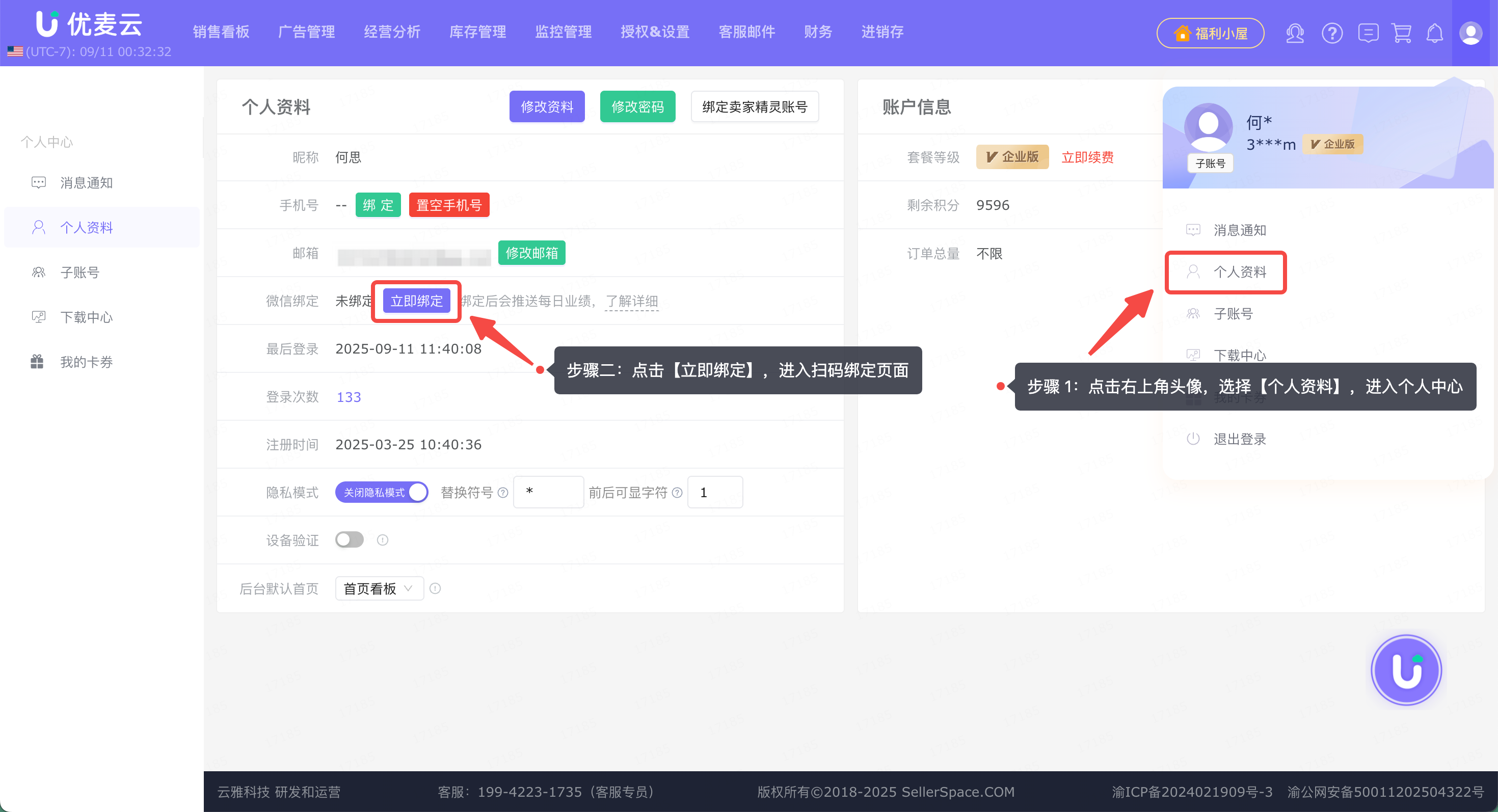1498x812 pixels.
Task: Click the user avatar in top bar
Action: 1470,33
